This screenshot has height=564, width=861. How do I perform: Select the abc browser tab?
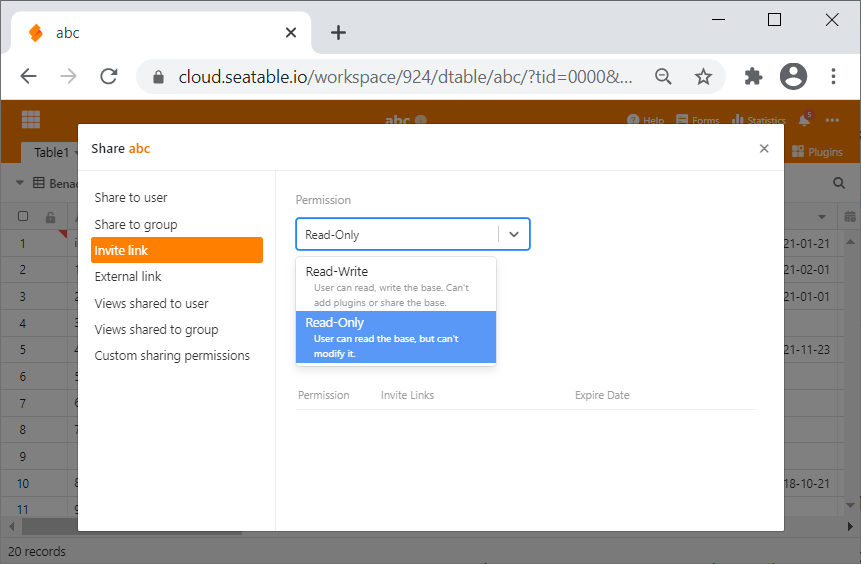coord(161,33)
